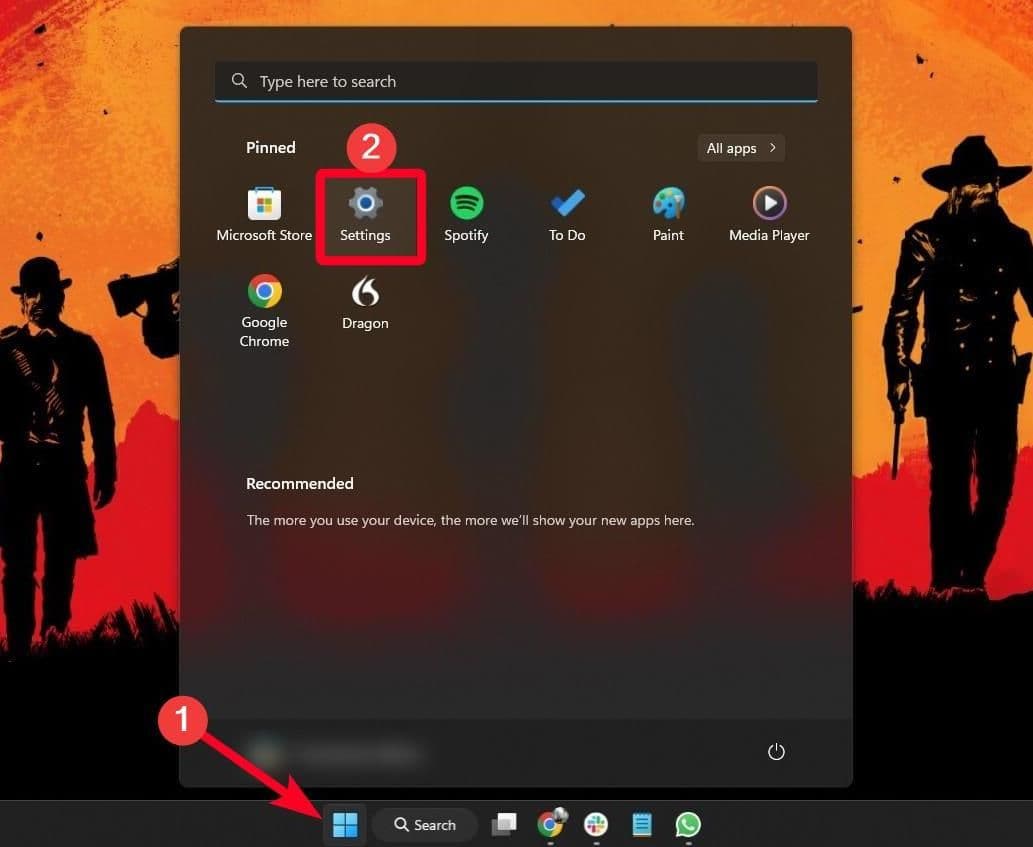Launch WhatsApp from the taskbar
This screenshot has width=1033, height=847.
[688, 824]
